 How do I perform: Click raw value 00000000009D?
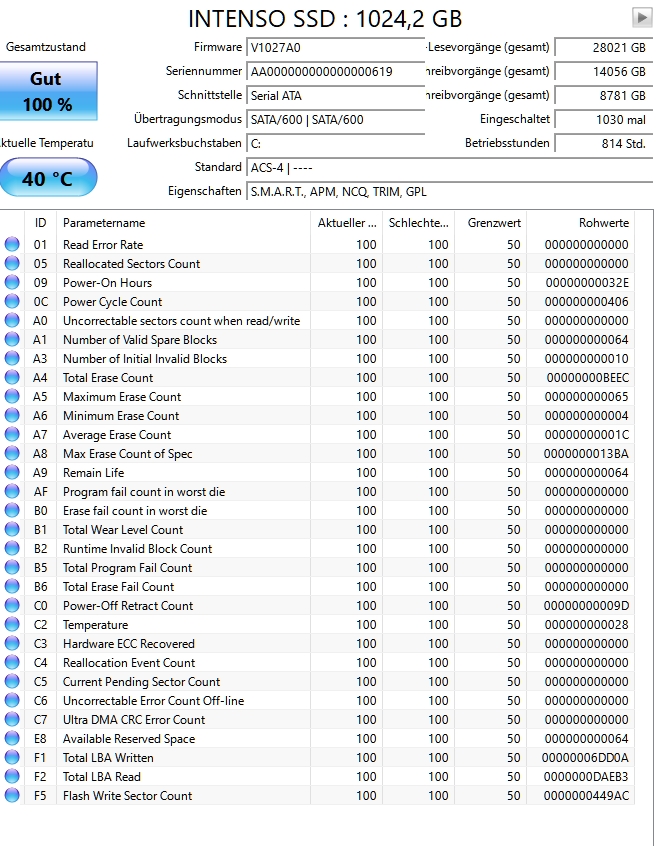pyautogui.click(x=586, y=605)
